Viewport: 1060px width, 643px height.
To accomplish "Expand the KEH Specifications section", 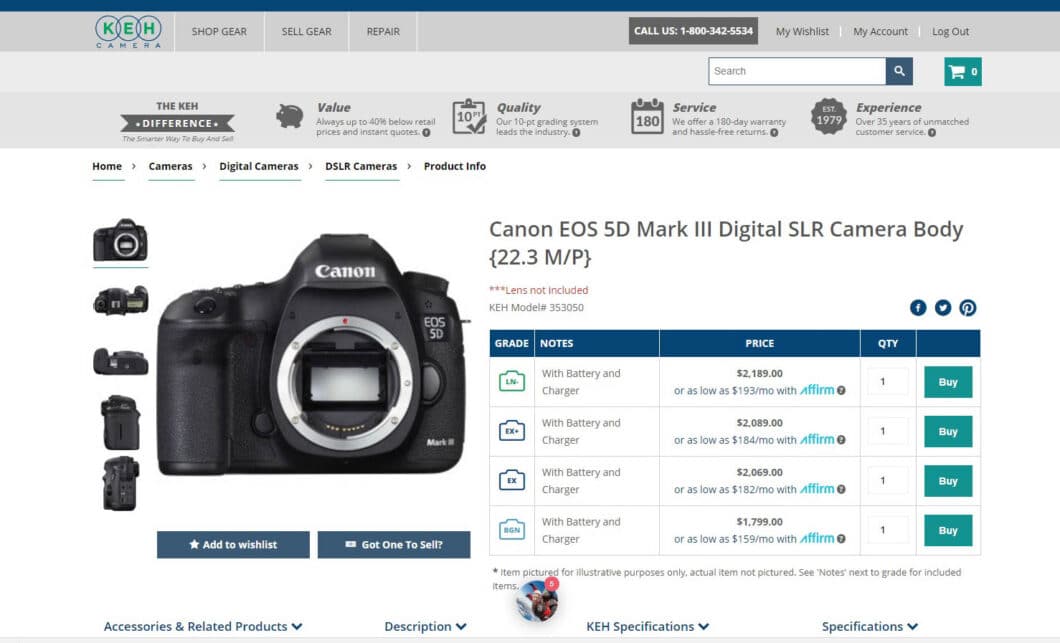I will tap(648, 627).
